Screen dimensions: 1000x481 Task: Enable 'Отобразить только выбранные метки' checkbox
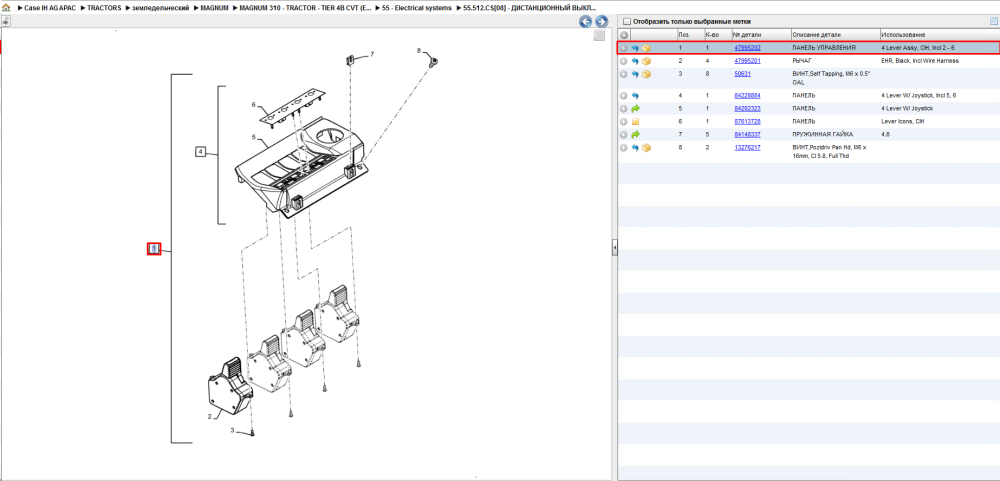point(626,21)
